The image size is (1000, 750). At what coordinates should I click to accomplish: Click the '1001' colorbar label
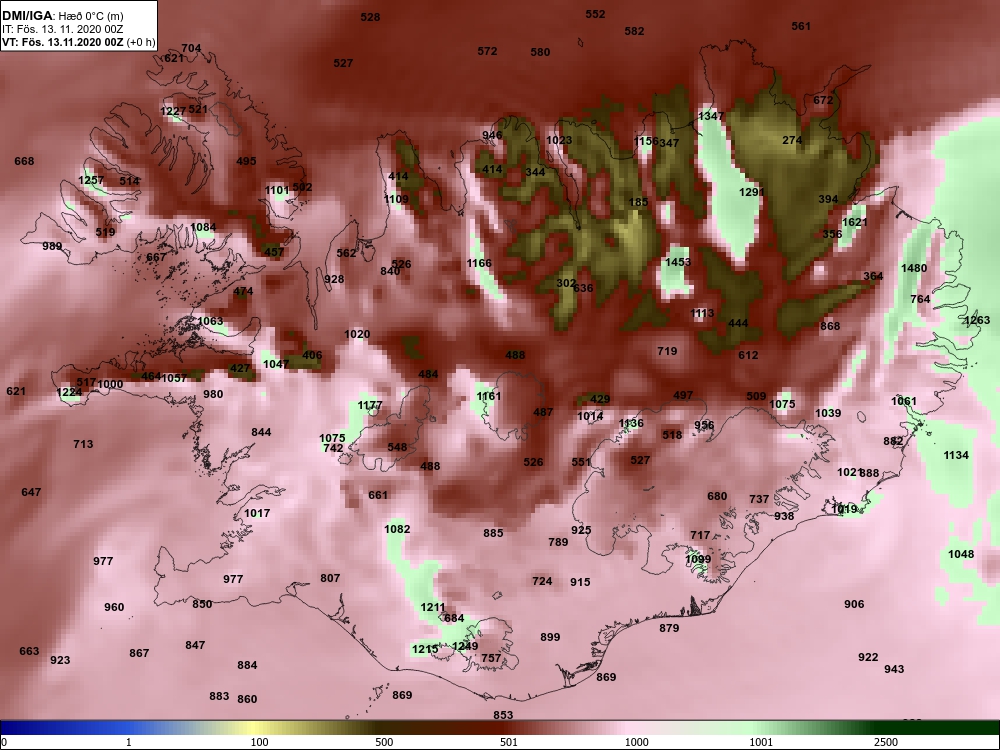tap(761, 742)
